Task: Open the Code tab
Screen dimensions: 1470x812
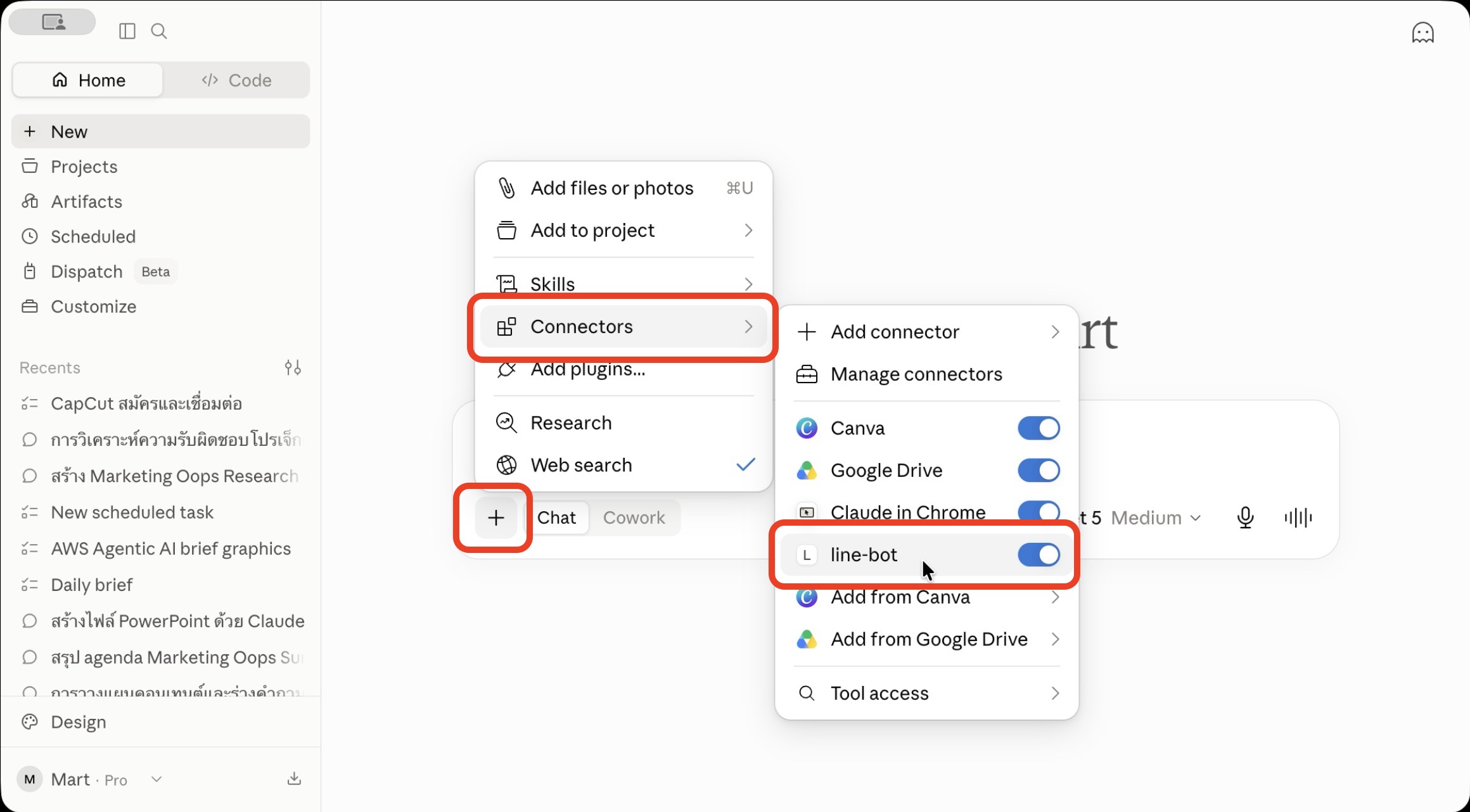Action: pyautogui.click(x=236, y=80)
